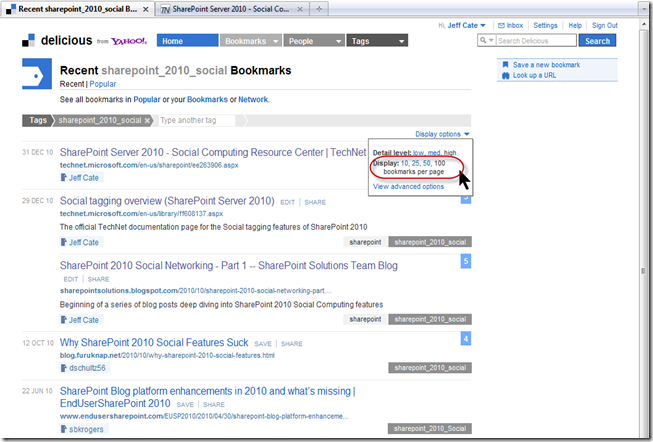Click View advanced options link
This screenshot has height=442, width=653.
408,187
